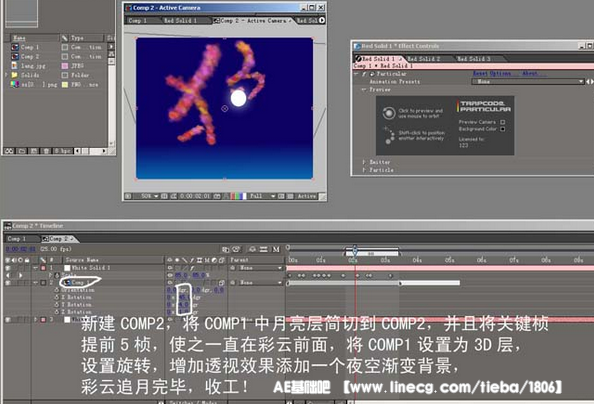Collapse the Preview section in Particular
594x404 pixels.
pyautogui.click(x=364, y=89)
